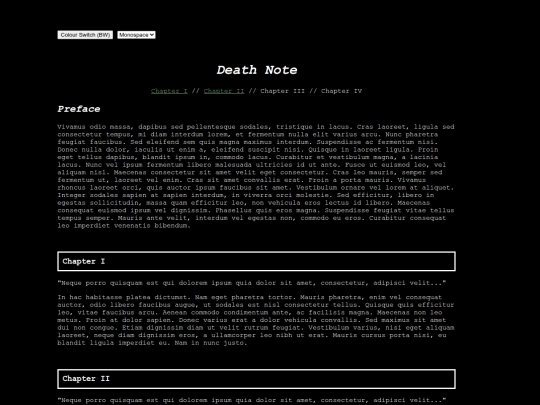This screenshot has width=540, height=405.
Task: Click the Chapter III text in navigation
Action: 282,91
